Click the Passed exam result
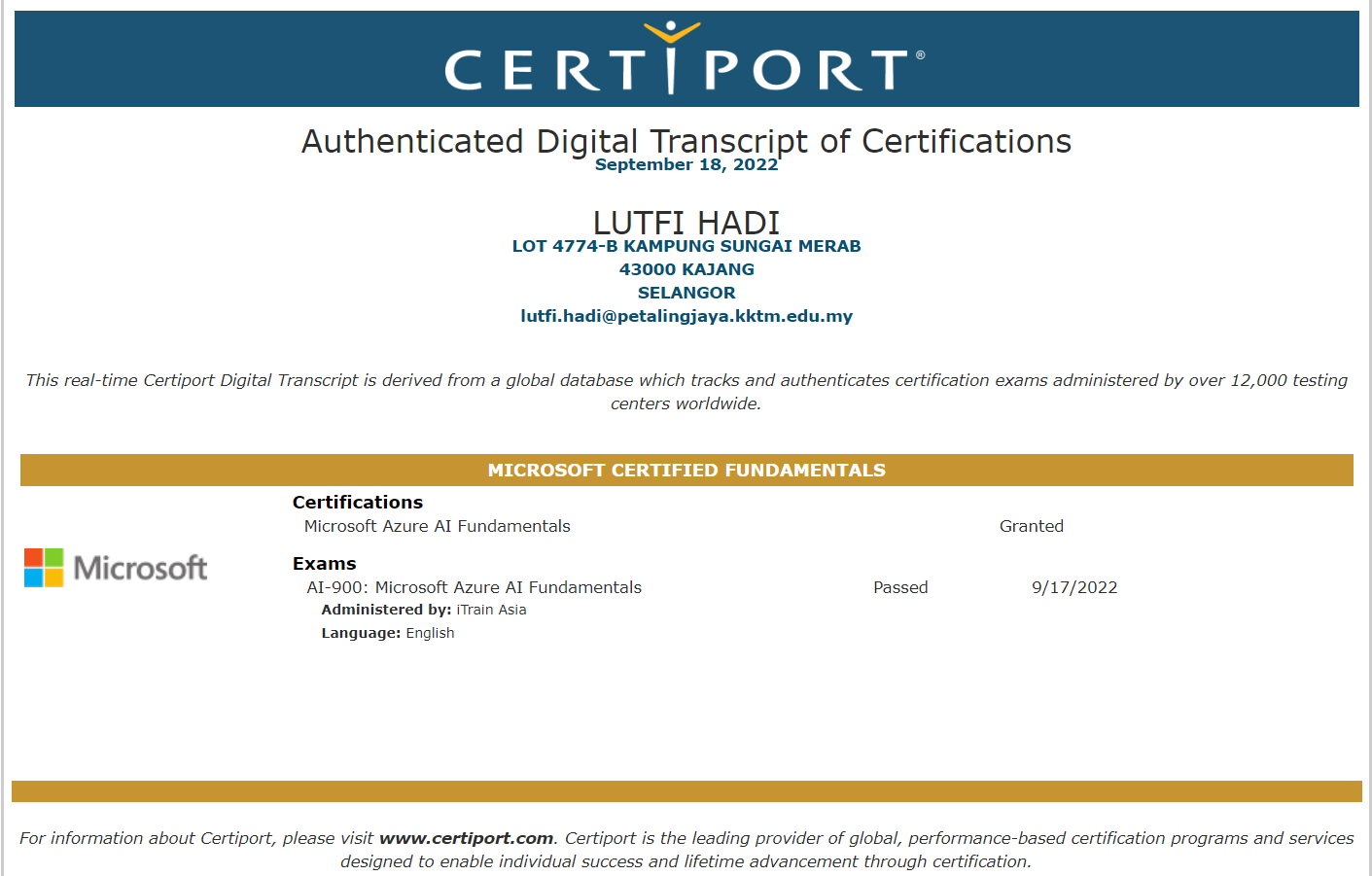The height and width of the screenshot is (876, 1372). [x=899, y=587]
